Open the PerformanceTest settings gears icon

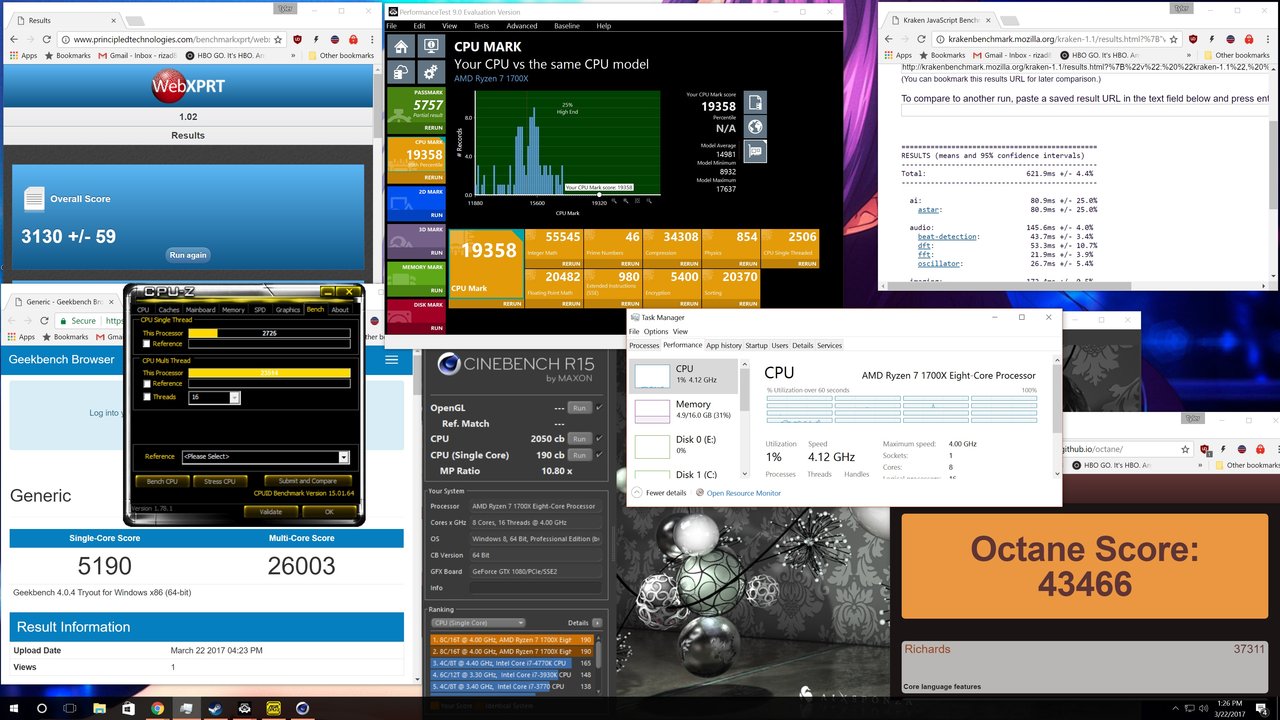click(x=430, y=72)
